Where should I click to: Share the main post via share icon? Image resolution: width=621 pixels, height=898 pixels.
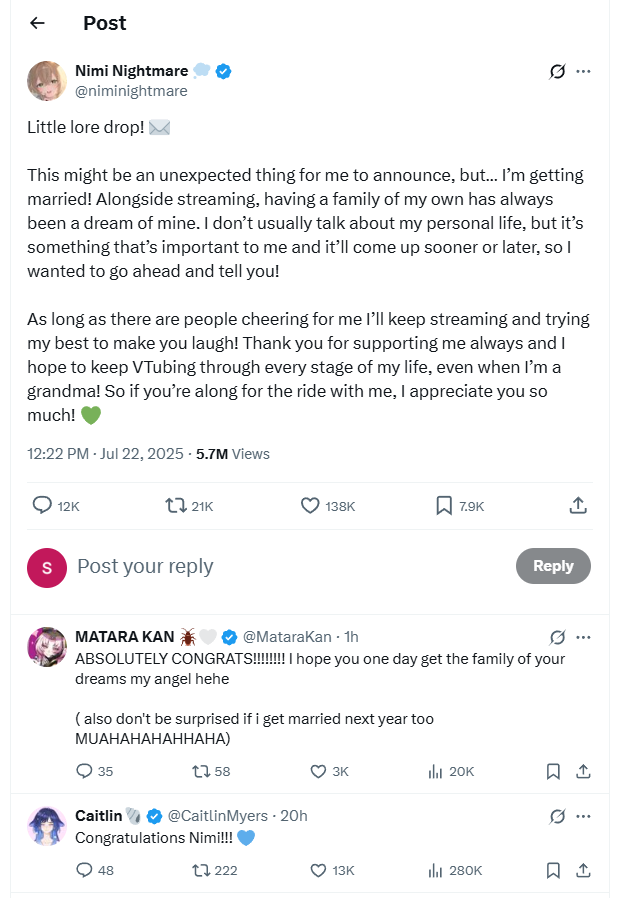point(578,506)
